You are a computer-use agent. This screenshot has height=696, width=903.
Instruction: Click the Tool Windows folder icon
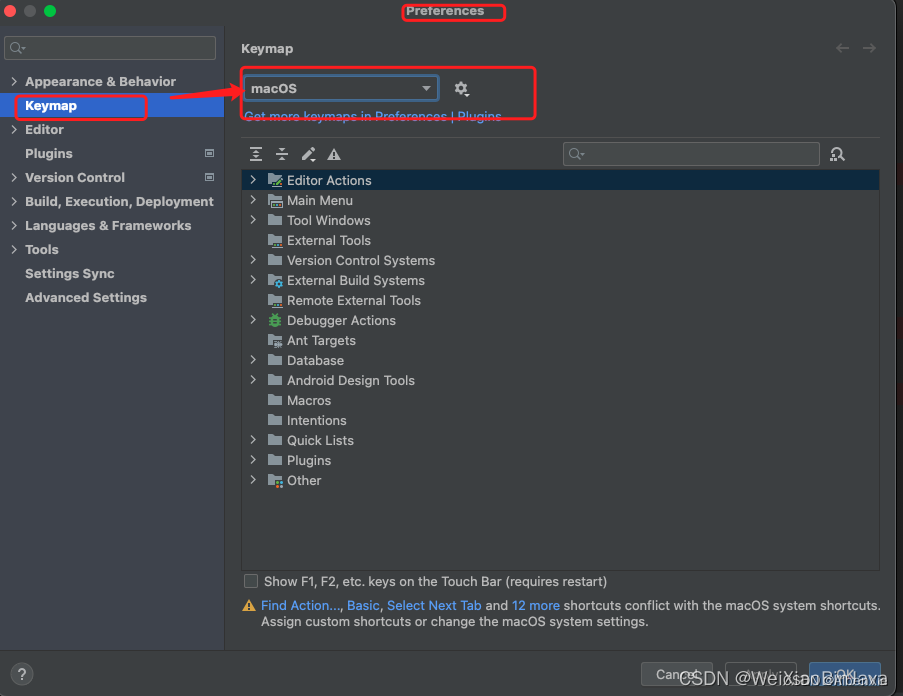click(x=275, y=220)
